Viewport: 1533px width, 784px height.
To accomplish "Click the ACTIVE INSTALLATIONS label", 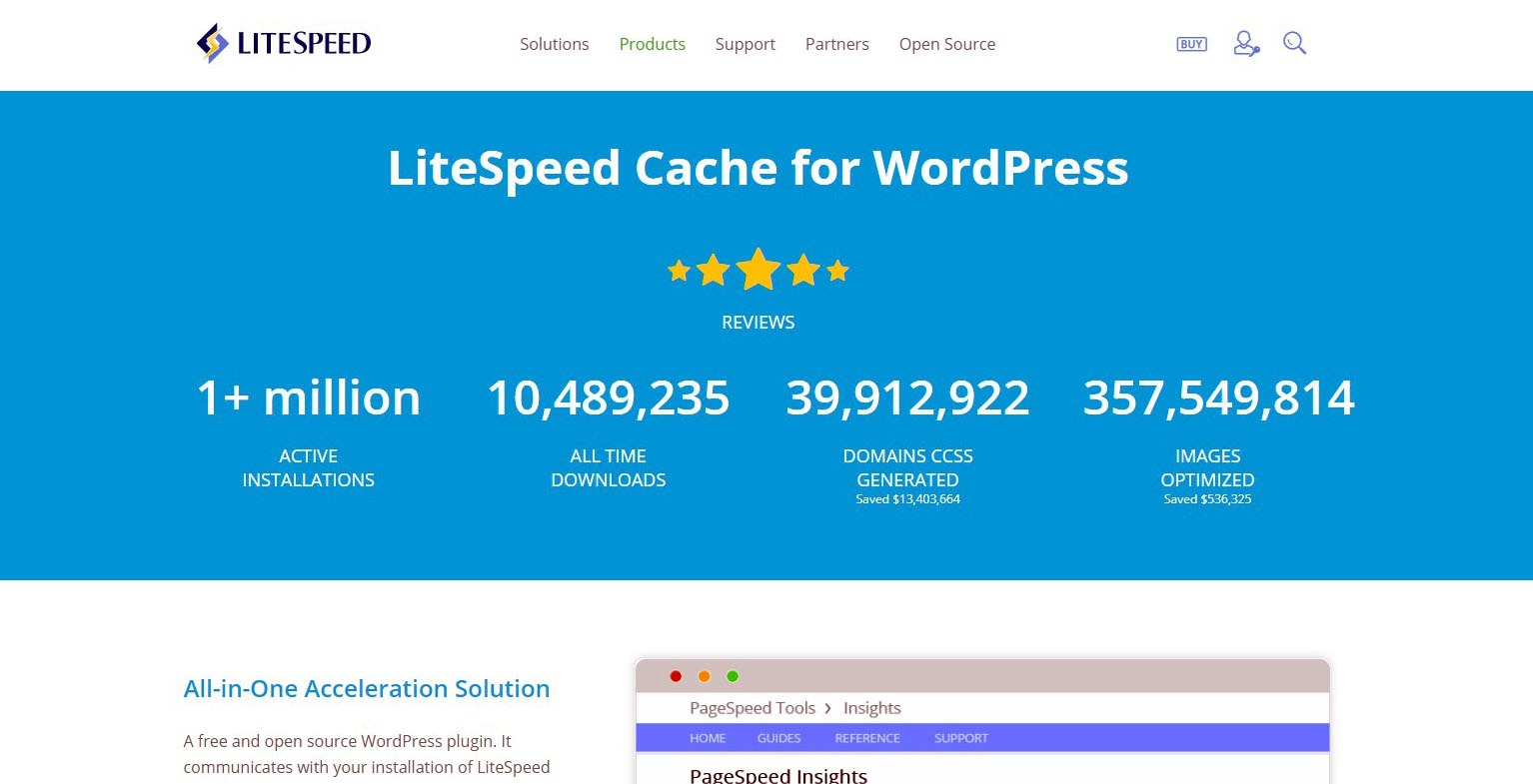I will (309, 467).
